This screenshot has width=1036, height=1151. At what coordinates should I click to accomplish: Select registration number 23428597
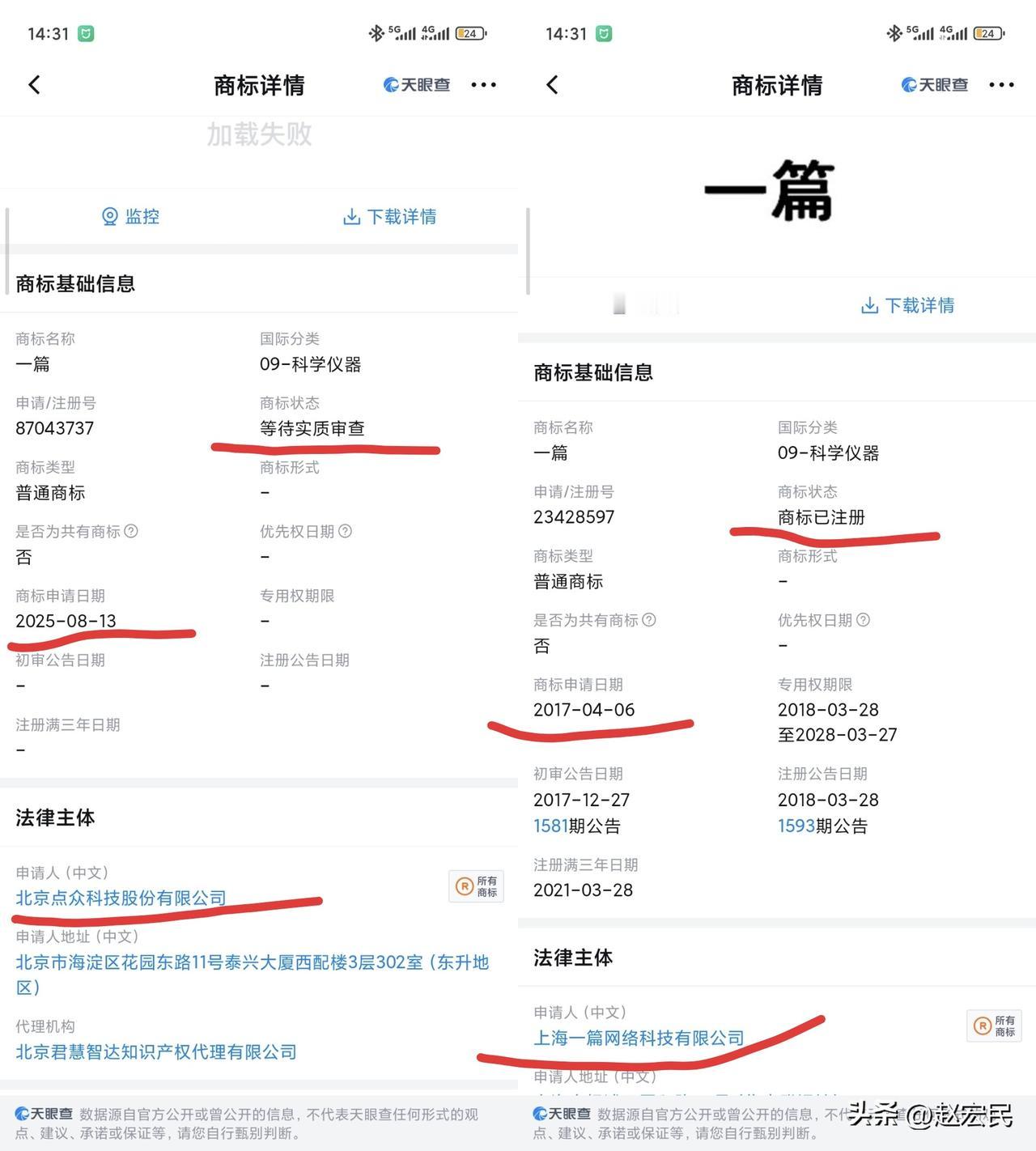574,517
